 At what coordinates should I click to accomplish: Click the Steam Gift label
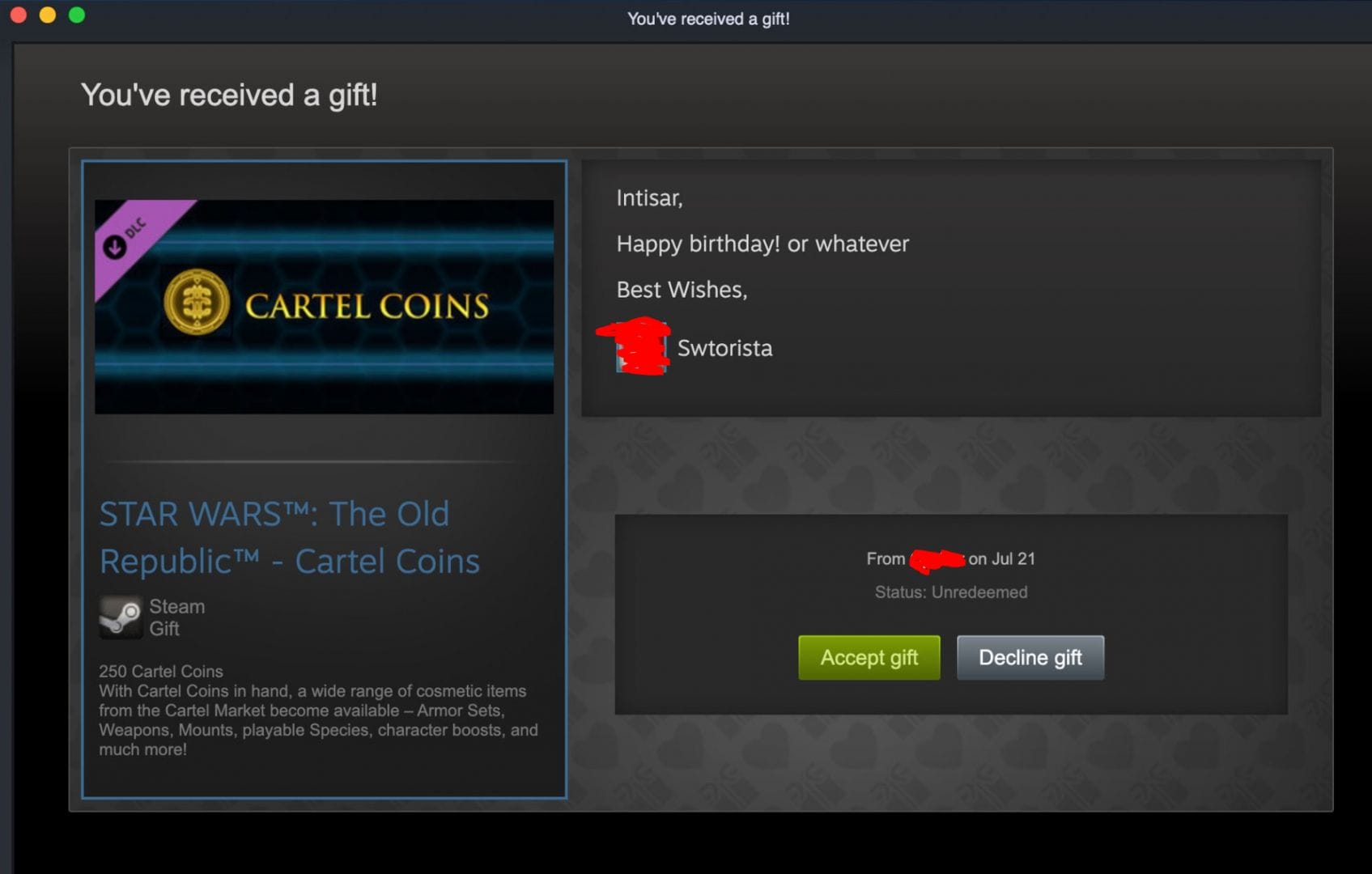point(176,617)
